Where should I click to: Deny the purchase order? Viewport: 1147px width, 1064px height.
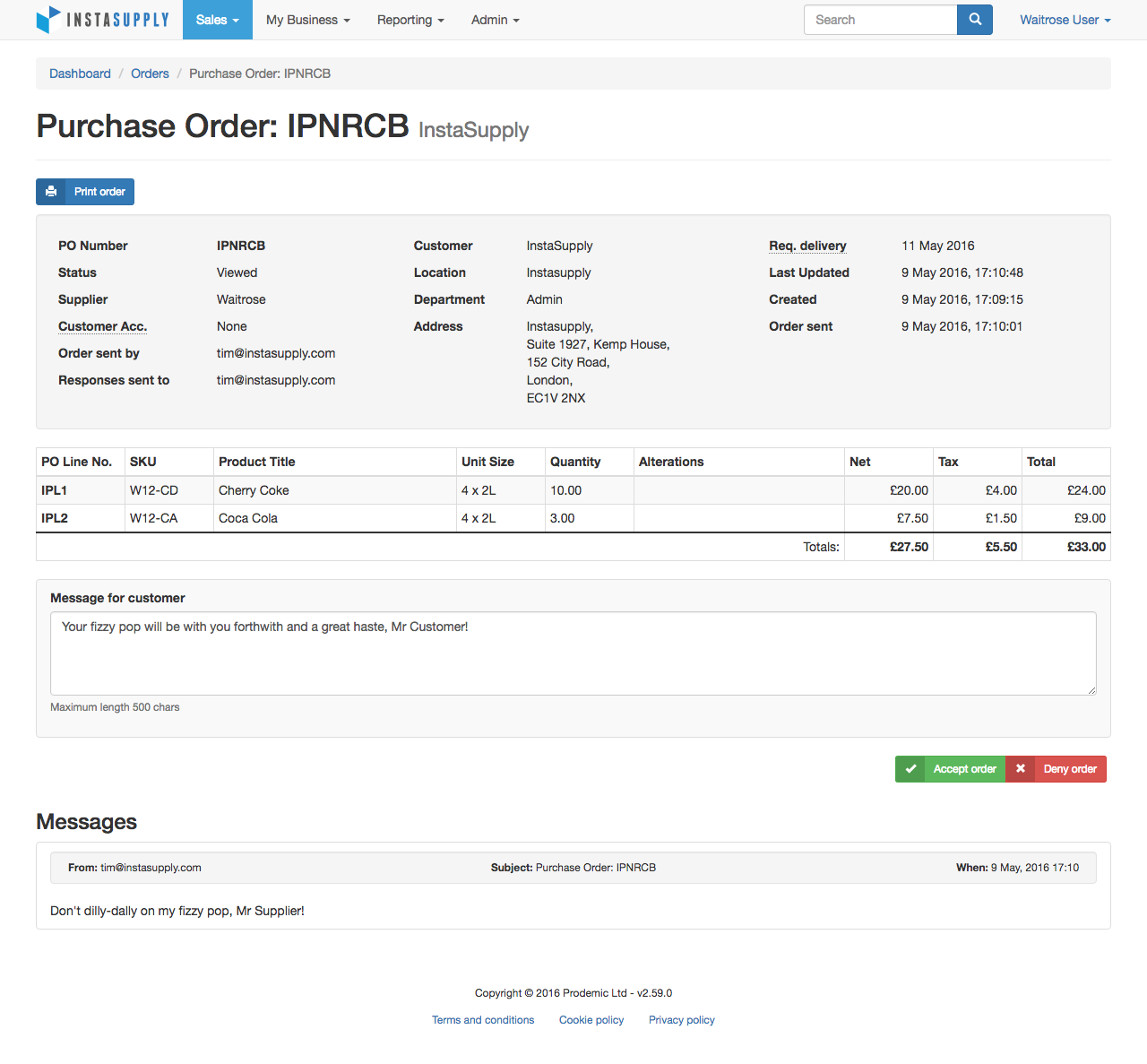pos(1056,769)
